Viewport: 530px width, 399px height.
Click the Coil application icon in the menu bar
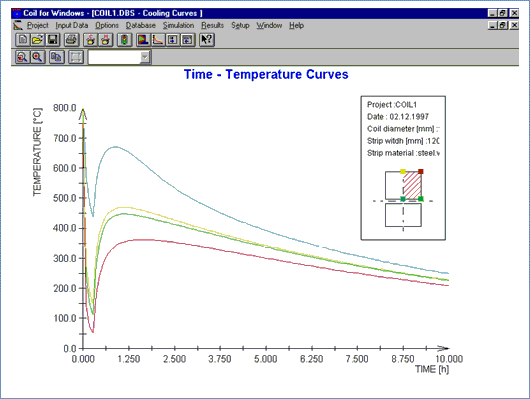(x=18, y=25)
